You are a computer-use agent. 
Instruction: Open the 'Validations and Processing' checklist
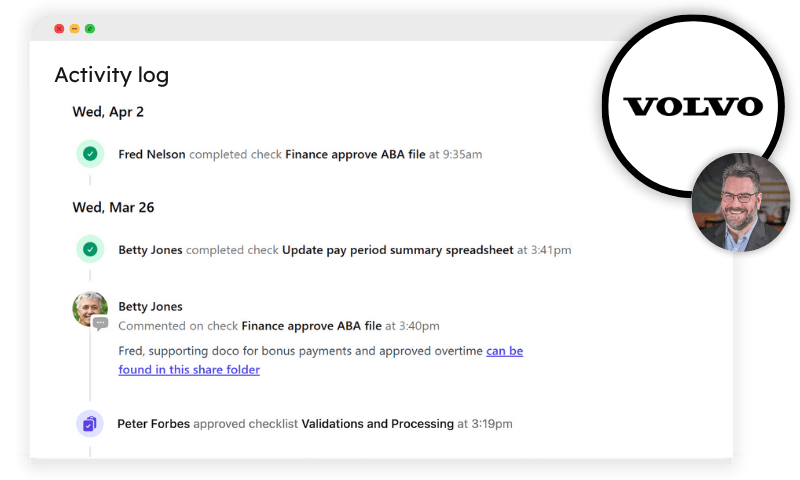[378, 424]
